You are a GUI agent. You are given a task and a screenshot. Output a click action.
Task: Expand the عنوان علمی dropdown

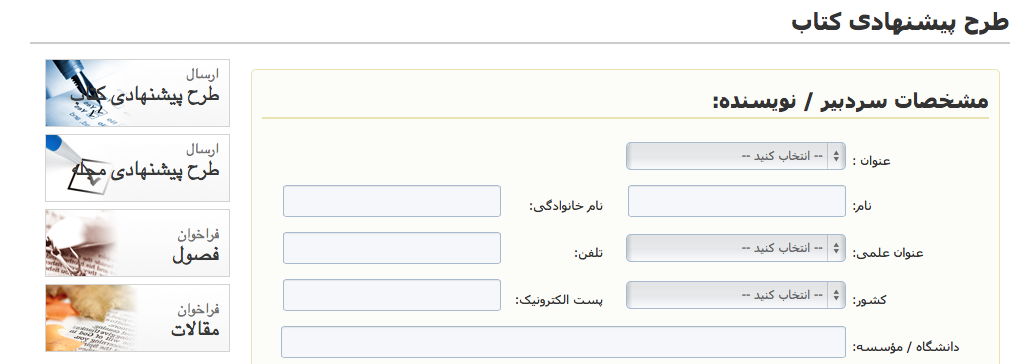735,248
